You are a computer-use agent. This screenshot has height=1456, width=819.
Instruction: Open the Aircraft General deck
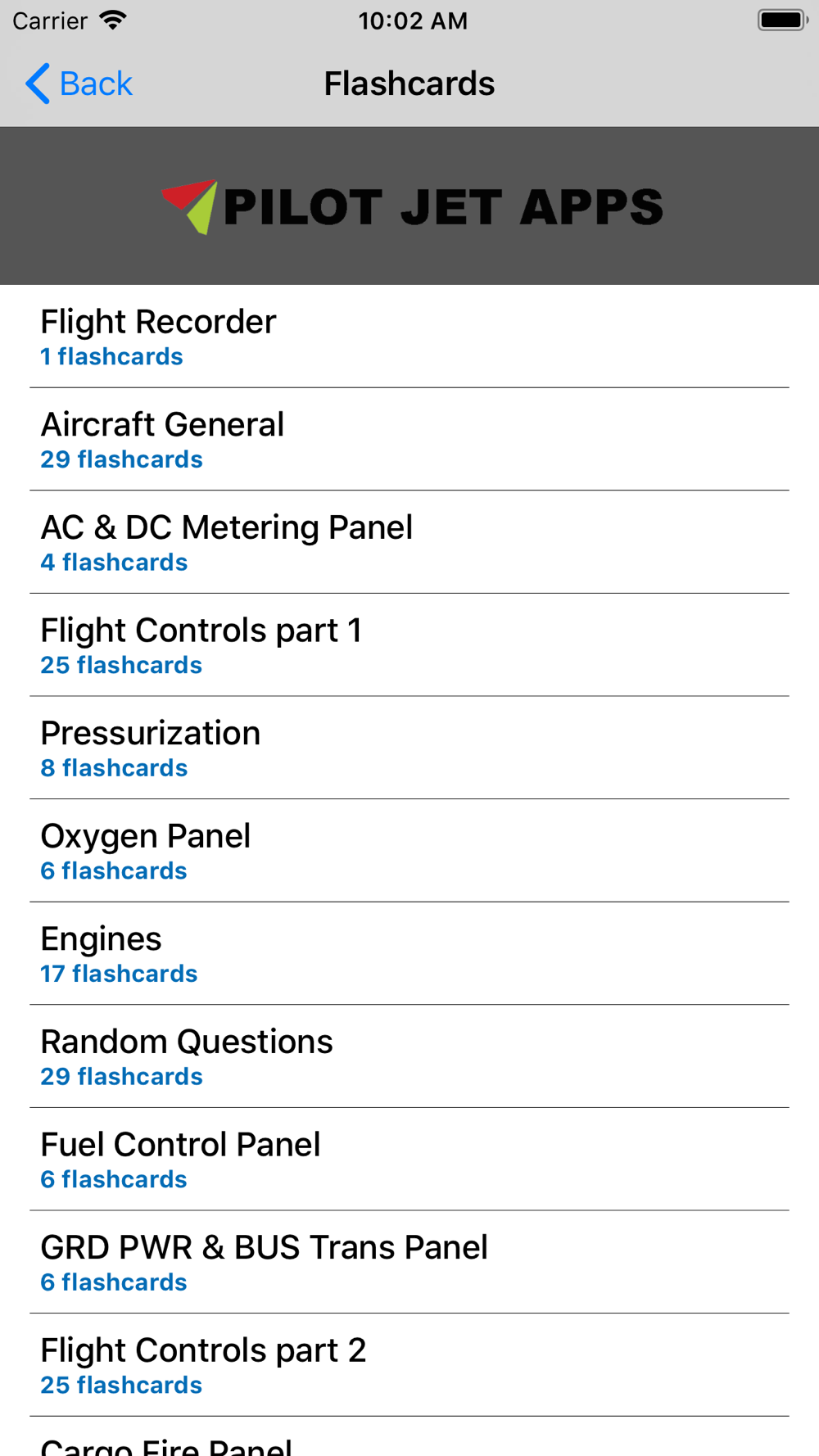[409, 440]
